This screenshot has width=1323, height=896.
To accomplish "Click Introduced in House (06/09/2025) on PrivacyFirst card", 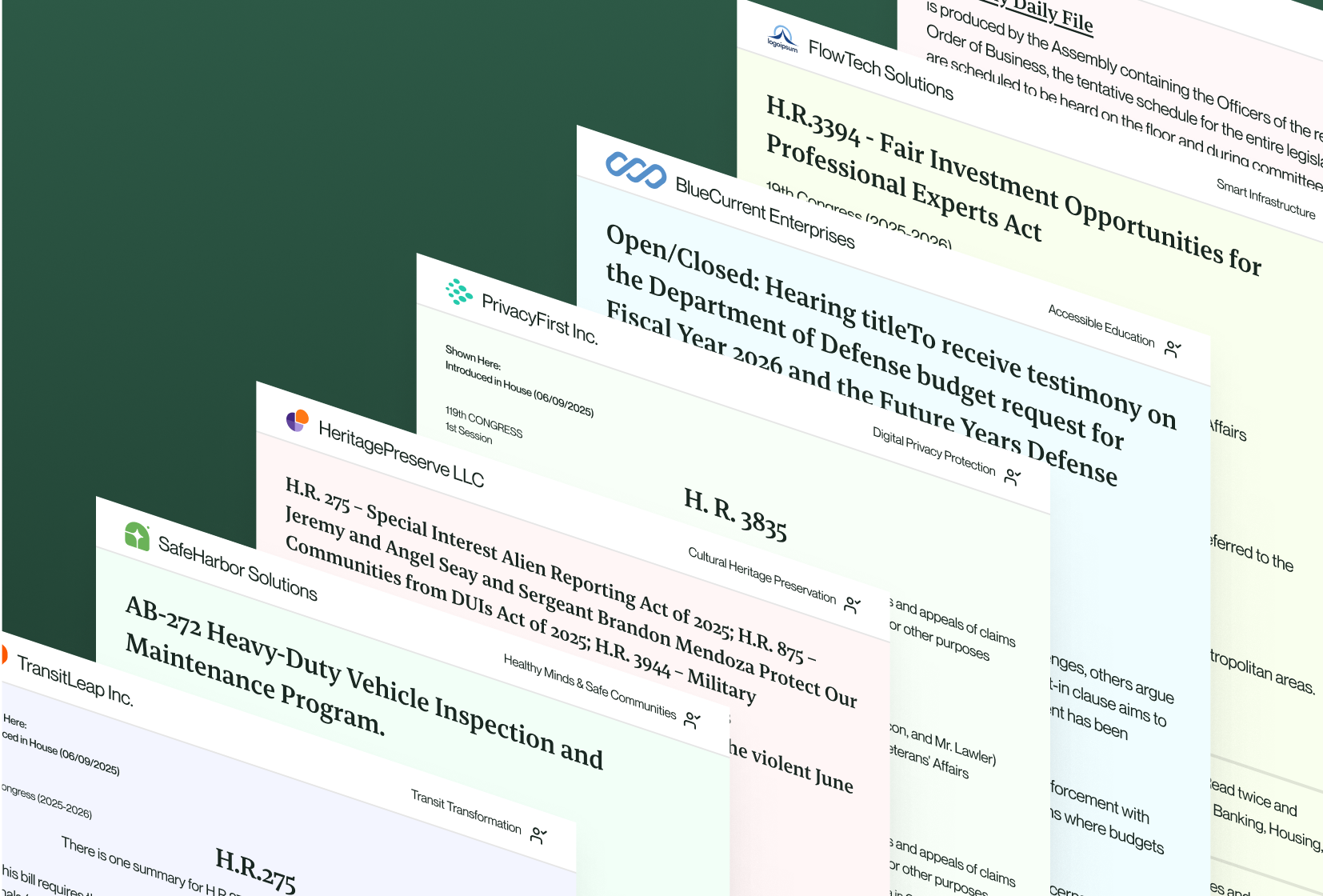I will pyautogui.click(x=519, y=389).
